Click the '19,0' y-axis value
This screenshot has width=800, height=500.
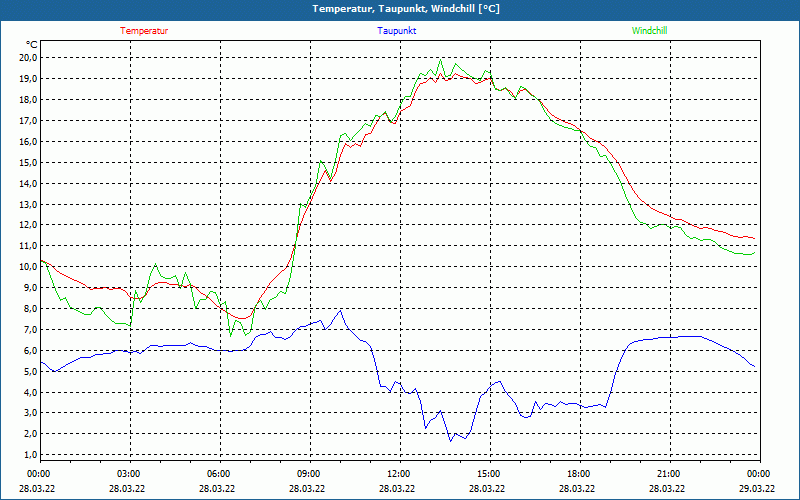point(28,79)
